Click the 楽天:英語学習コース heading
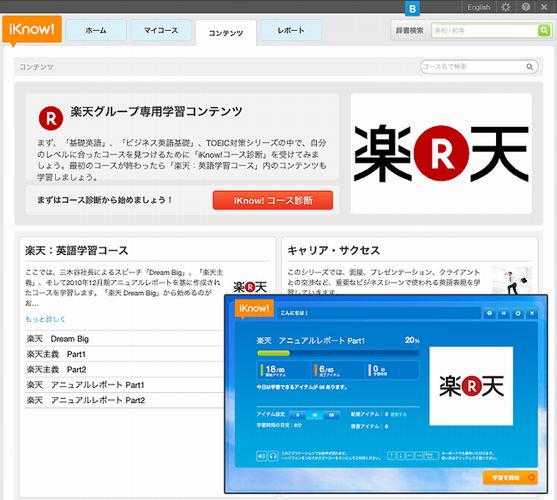 click(77, 250)
